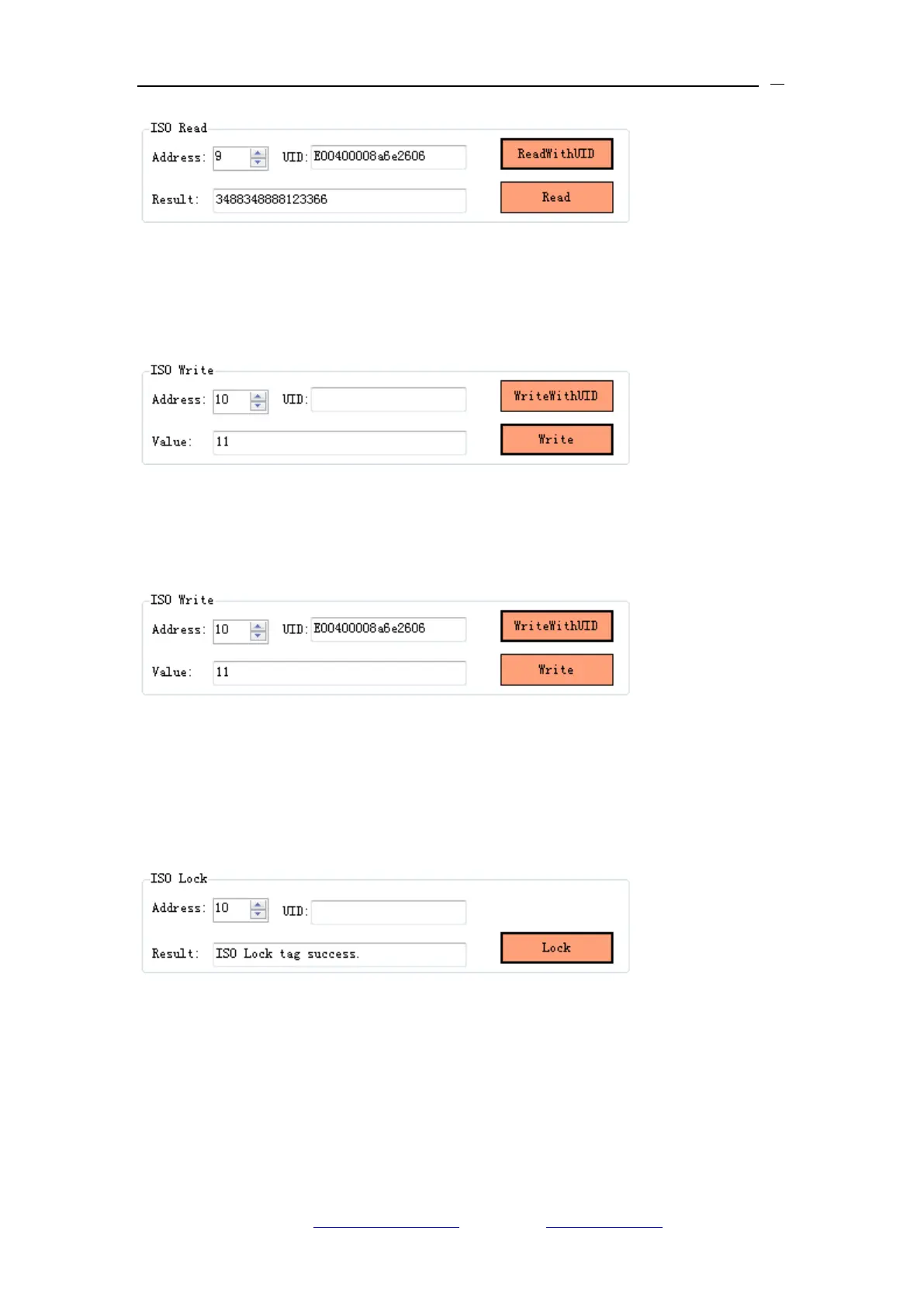Increase the ISO Read address with up arrow

click(258, 152)
